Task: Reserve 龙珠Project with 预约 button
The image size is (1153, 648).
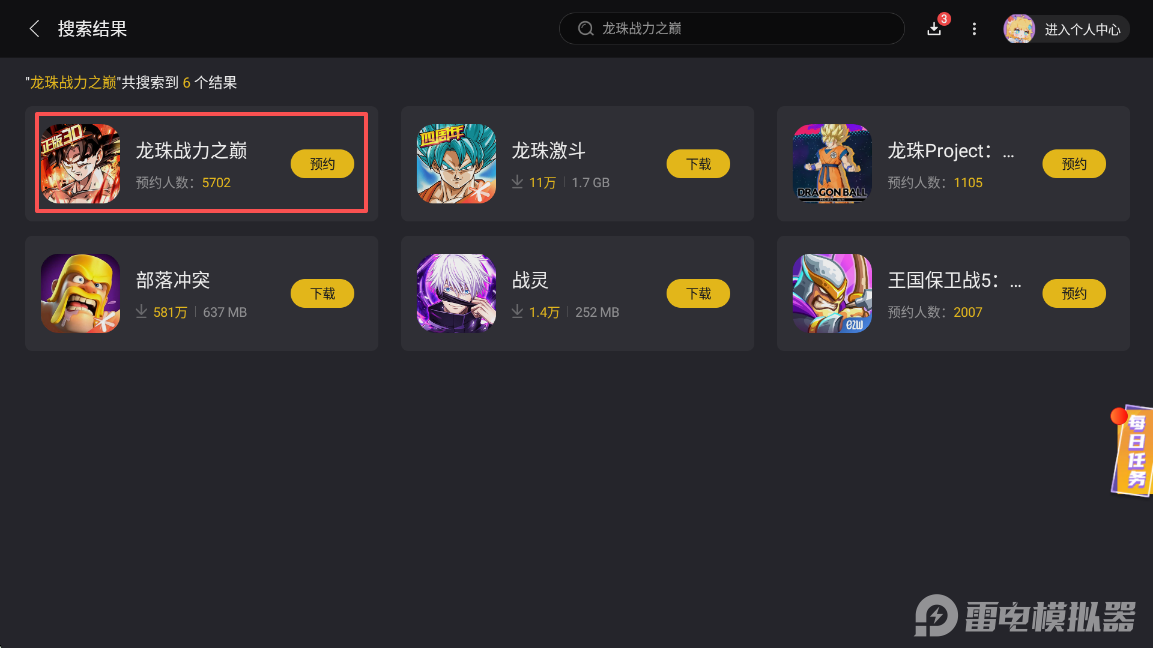Action: [x=1074, y=163]
